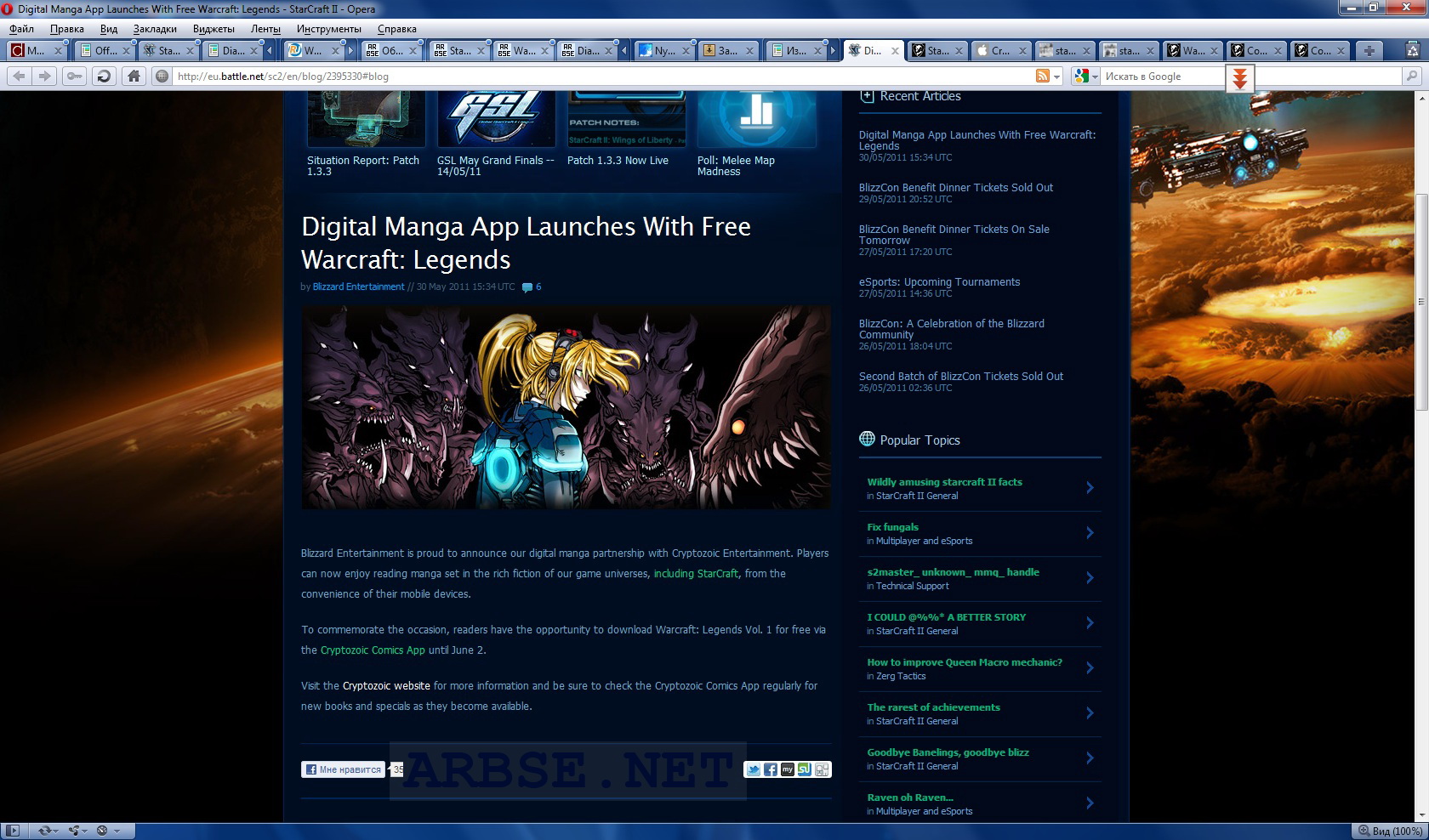Share the article on Twitter

(x=754, y=769)
